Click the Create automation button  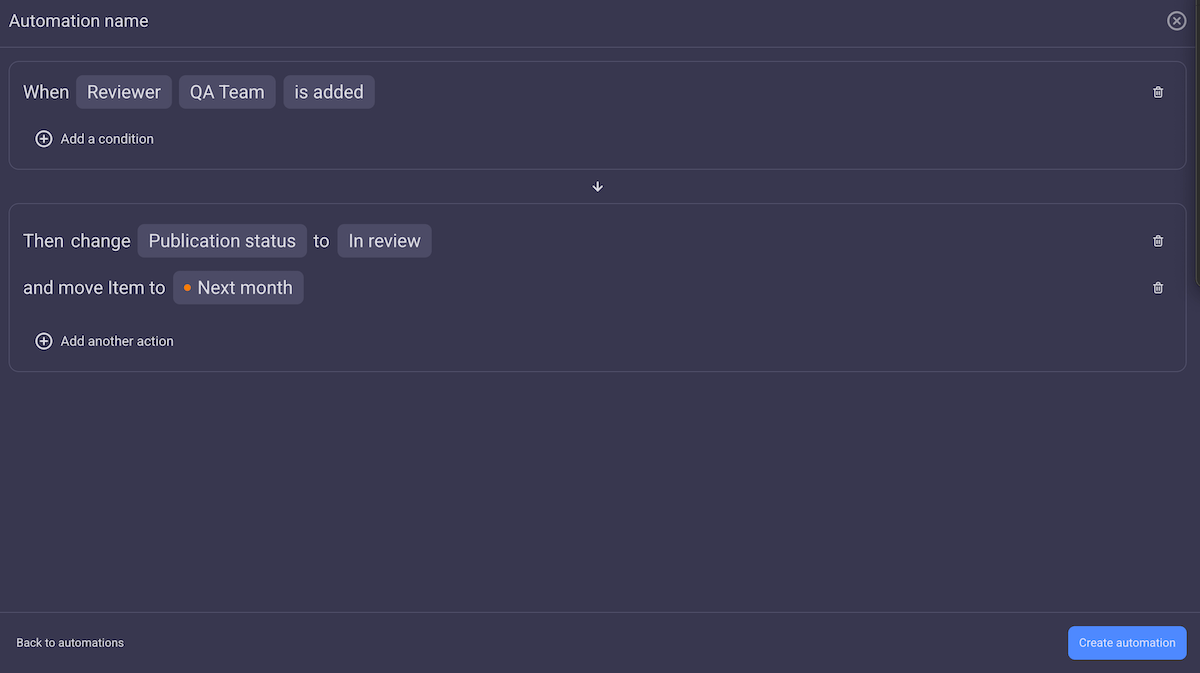(1127, 642)
